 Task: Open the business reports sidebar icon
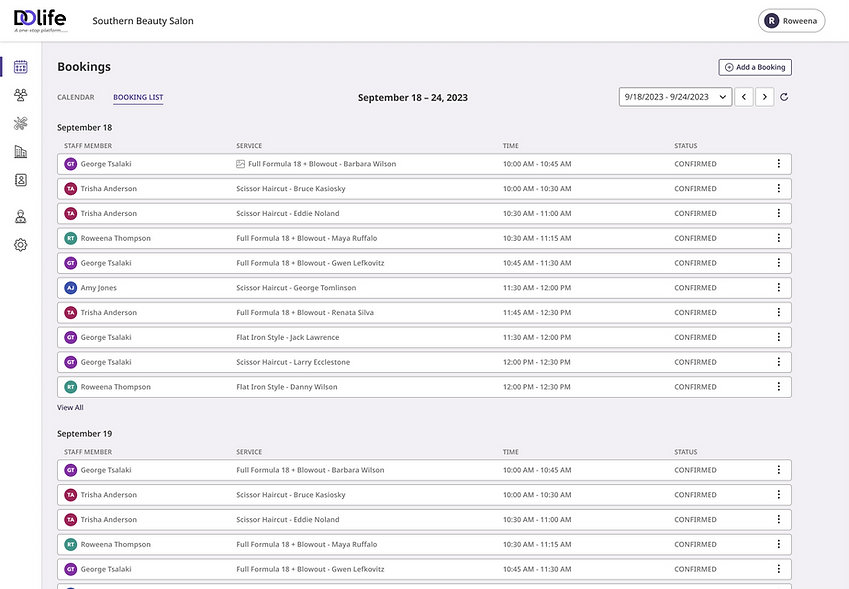(20, 153)
